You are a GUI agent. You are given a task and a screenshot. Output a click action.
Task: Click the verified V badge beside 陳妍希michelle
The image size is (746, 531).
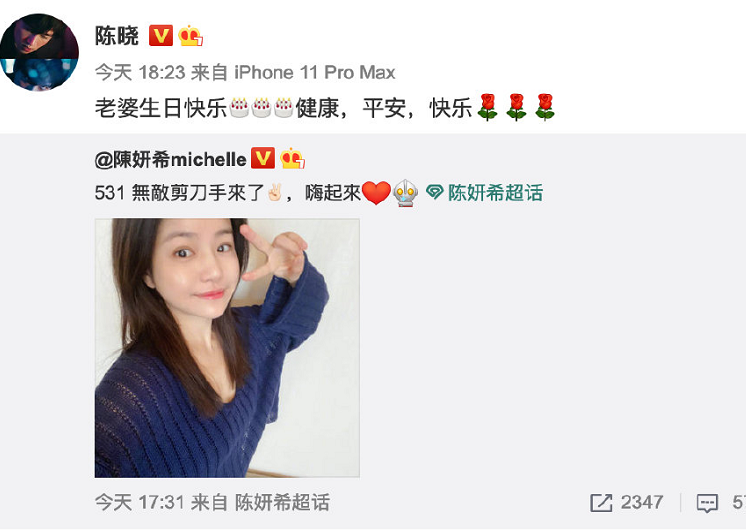263,158
